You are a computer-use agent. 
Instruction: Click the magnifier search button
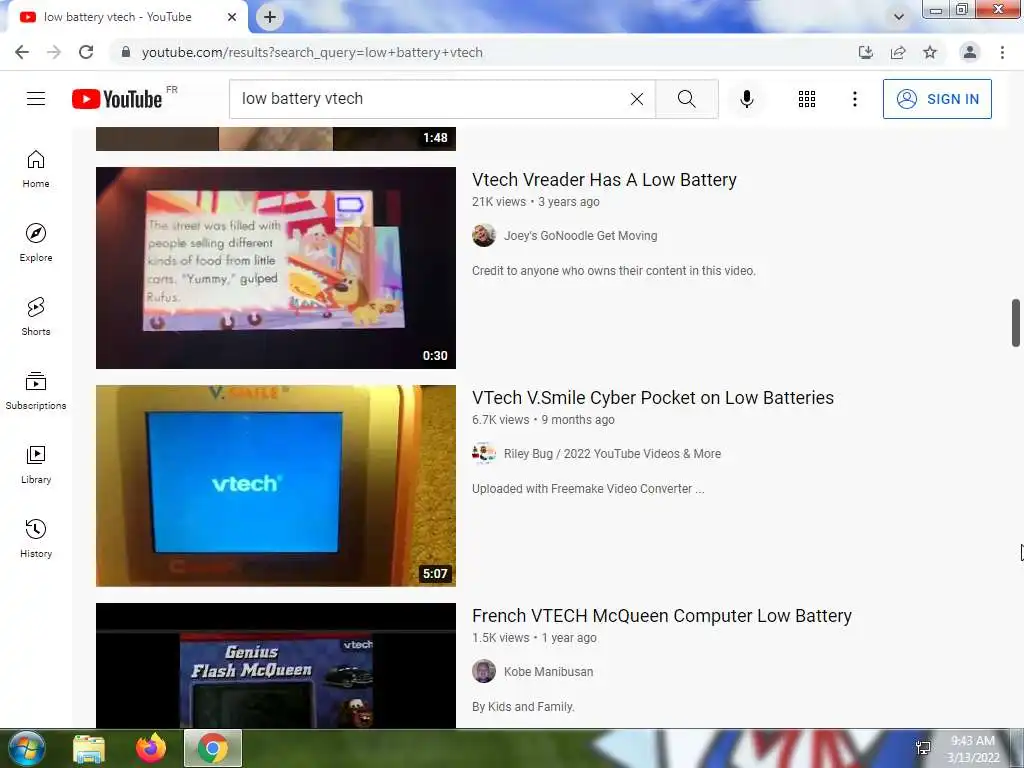tap(686, 99)
